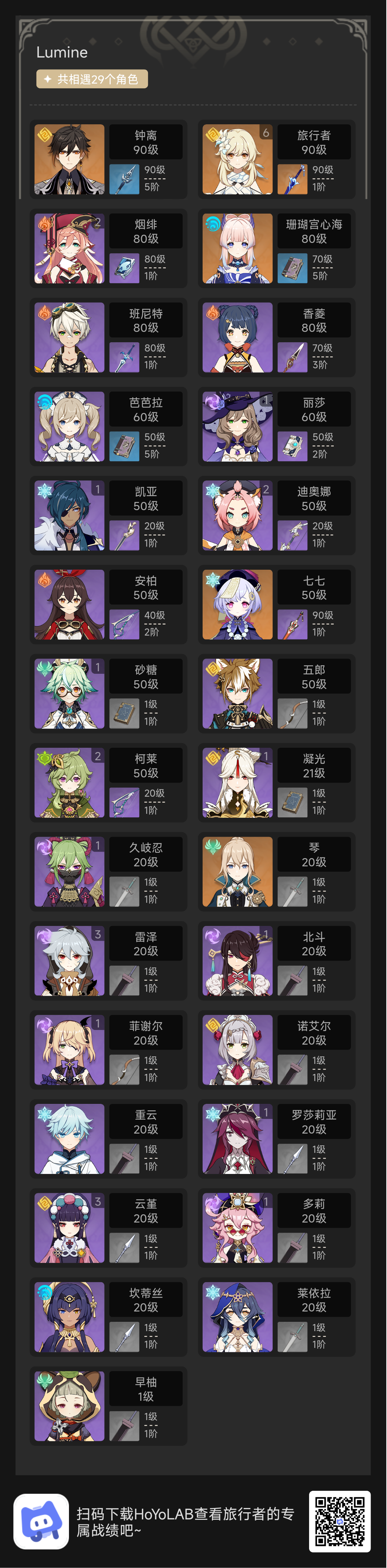
Task: Click the book weapon icon under 芭芭拉
Action: 124,446
